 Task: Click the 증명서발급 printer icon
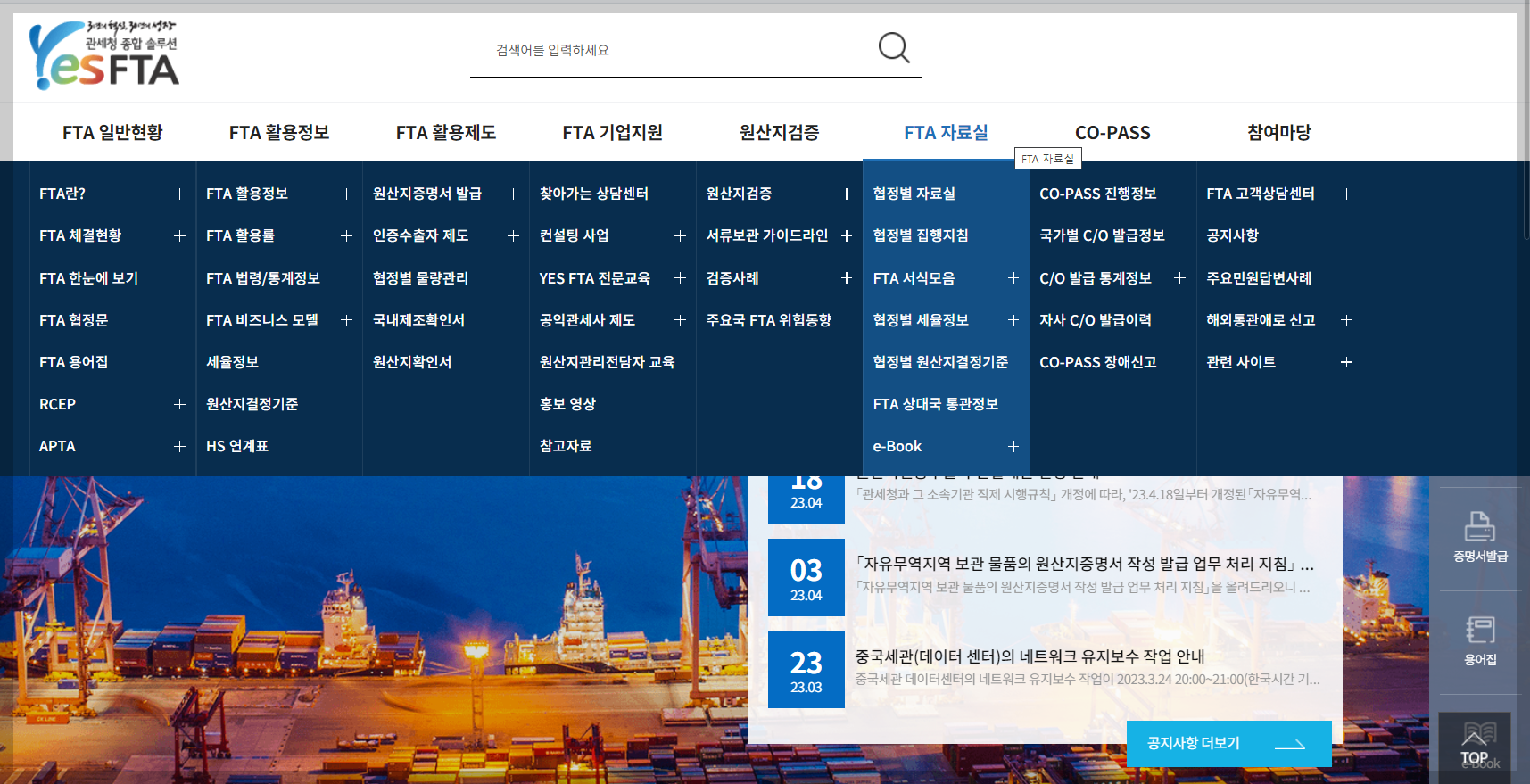pos(1480,536)
